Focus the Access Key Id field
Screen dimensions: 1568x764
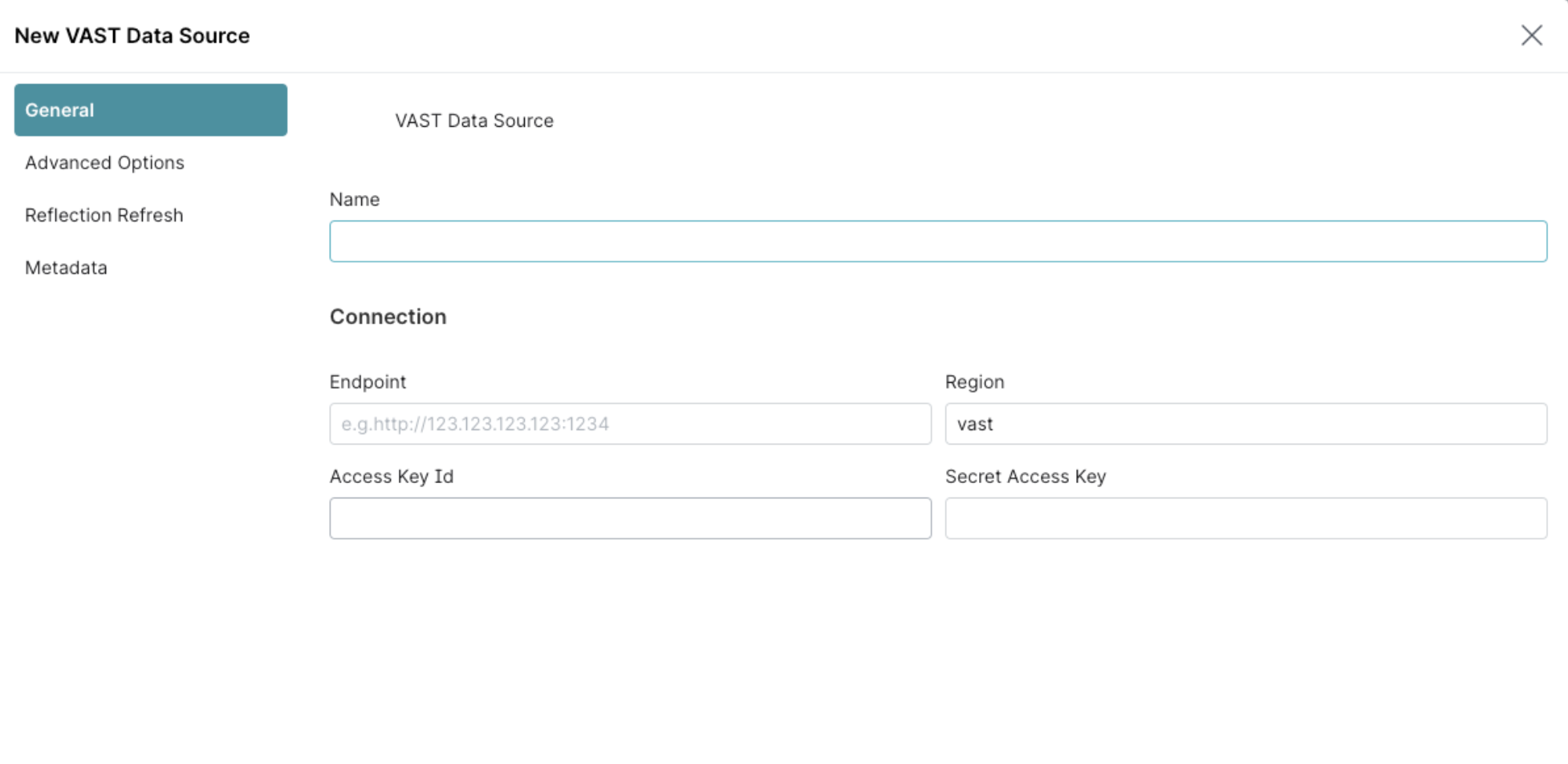[631, 518]
